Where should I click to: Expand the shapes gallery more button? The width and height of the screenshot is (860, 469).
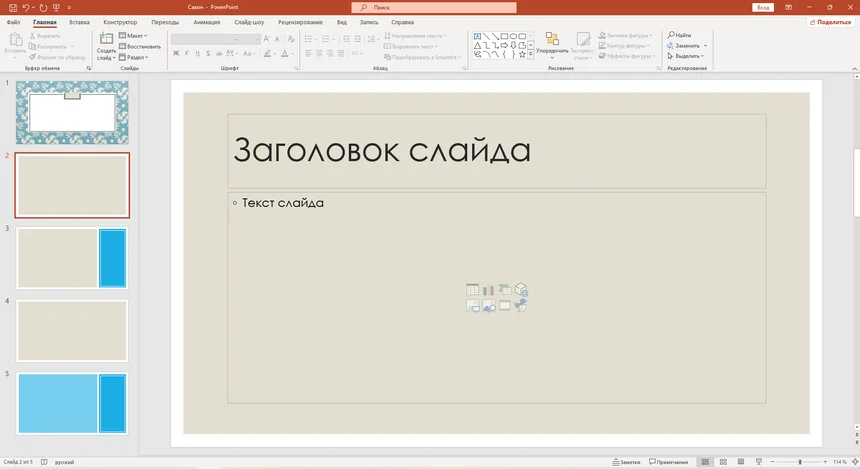(530, 54)
